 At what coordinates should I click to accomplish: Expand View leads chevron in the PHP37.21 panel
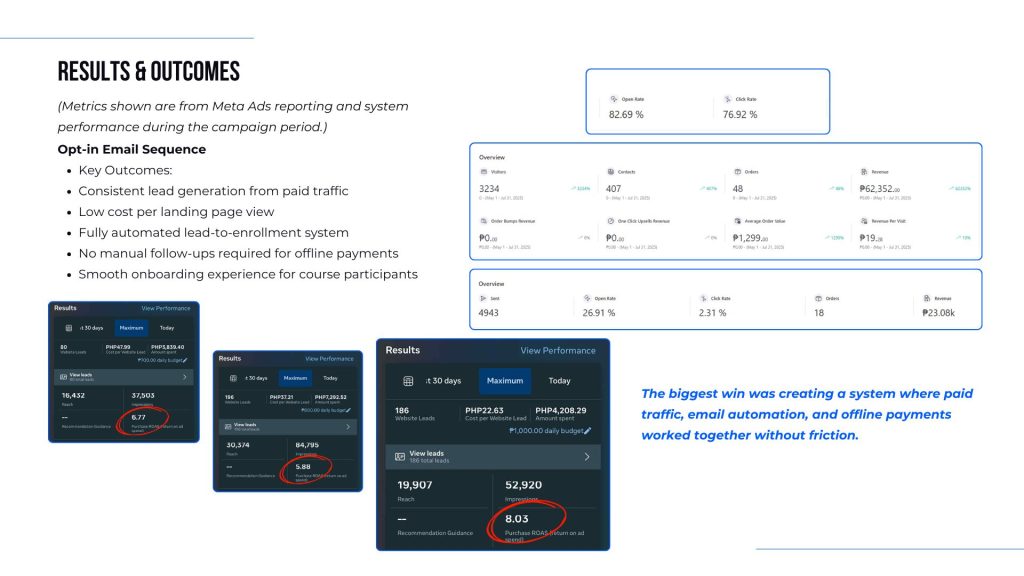coord(348,427)
